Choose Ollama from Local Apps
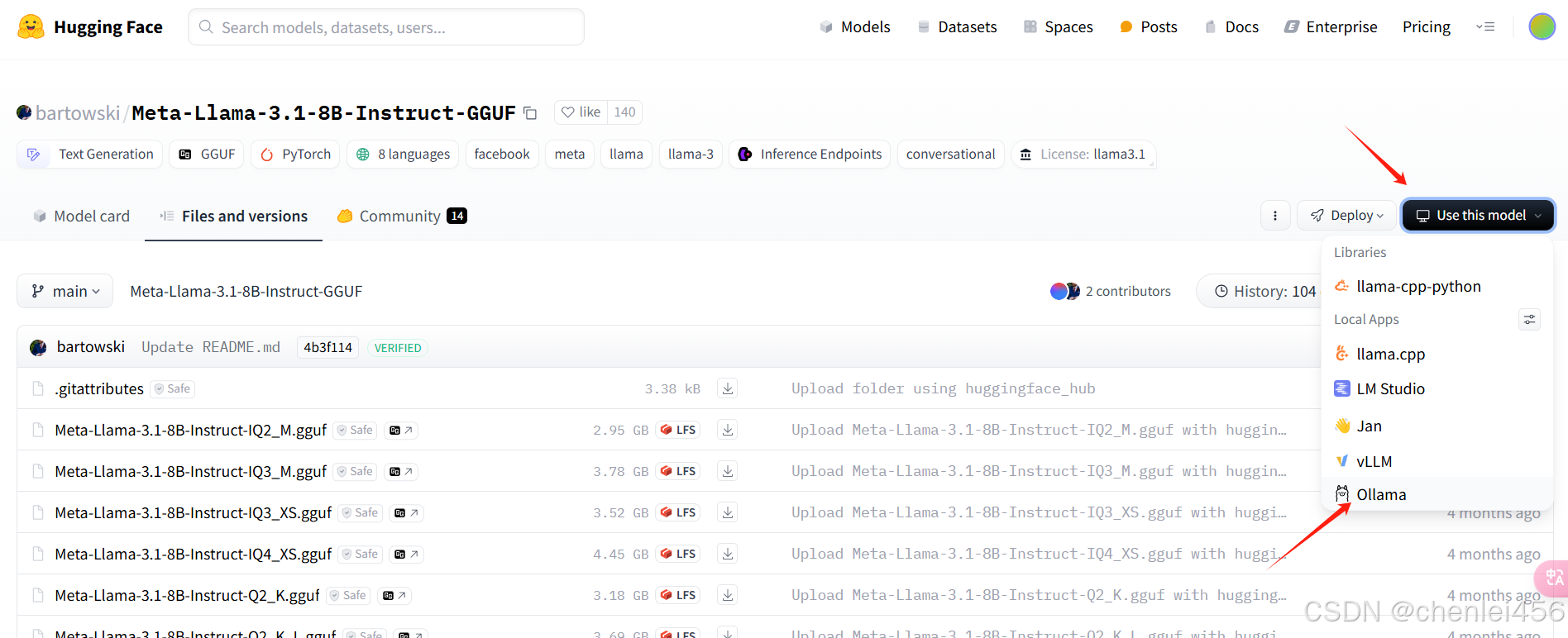The image size is (1568, 638). click(1437, 494)
